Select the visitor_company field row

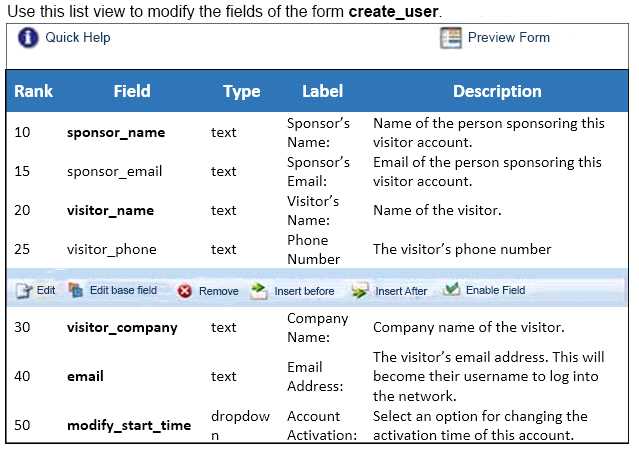click(122, 327)
